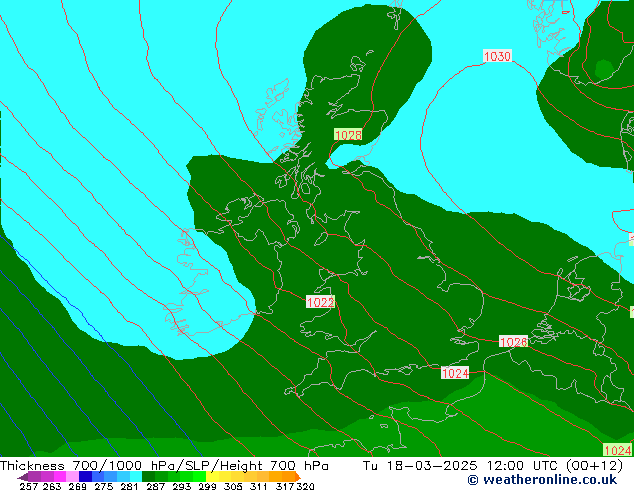The height and width of the screenshot is (490, 634).
Task: Click the bright magenta legend swatch
Action: click(60, 476)
